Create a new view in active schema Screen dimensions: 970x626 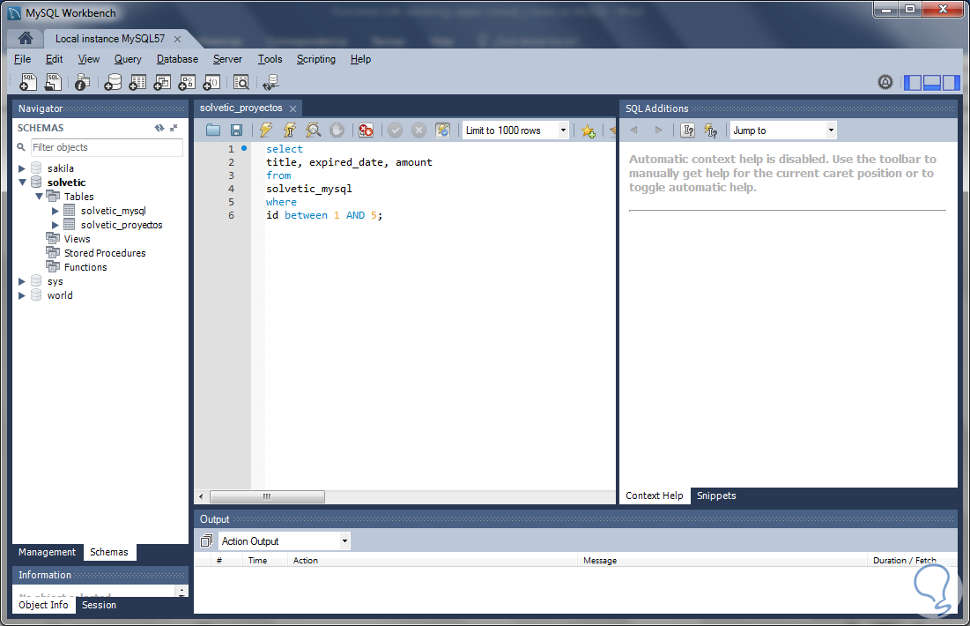(x=162, y=82)
